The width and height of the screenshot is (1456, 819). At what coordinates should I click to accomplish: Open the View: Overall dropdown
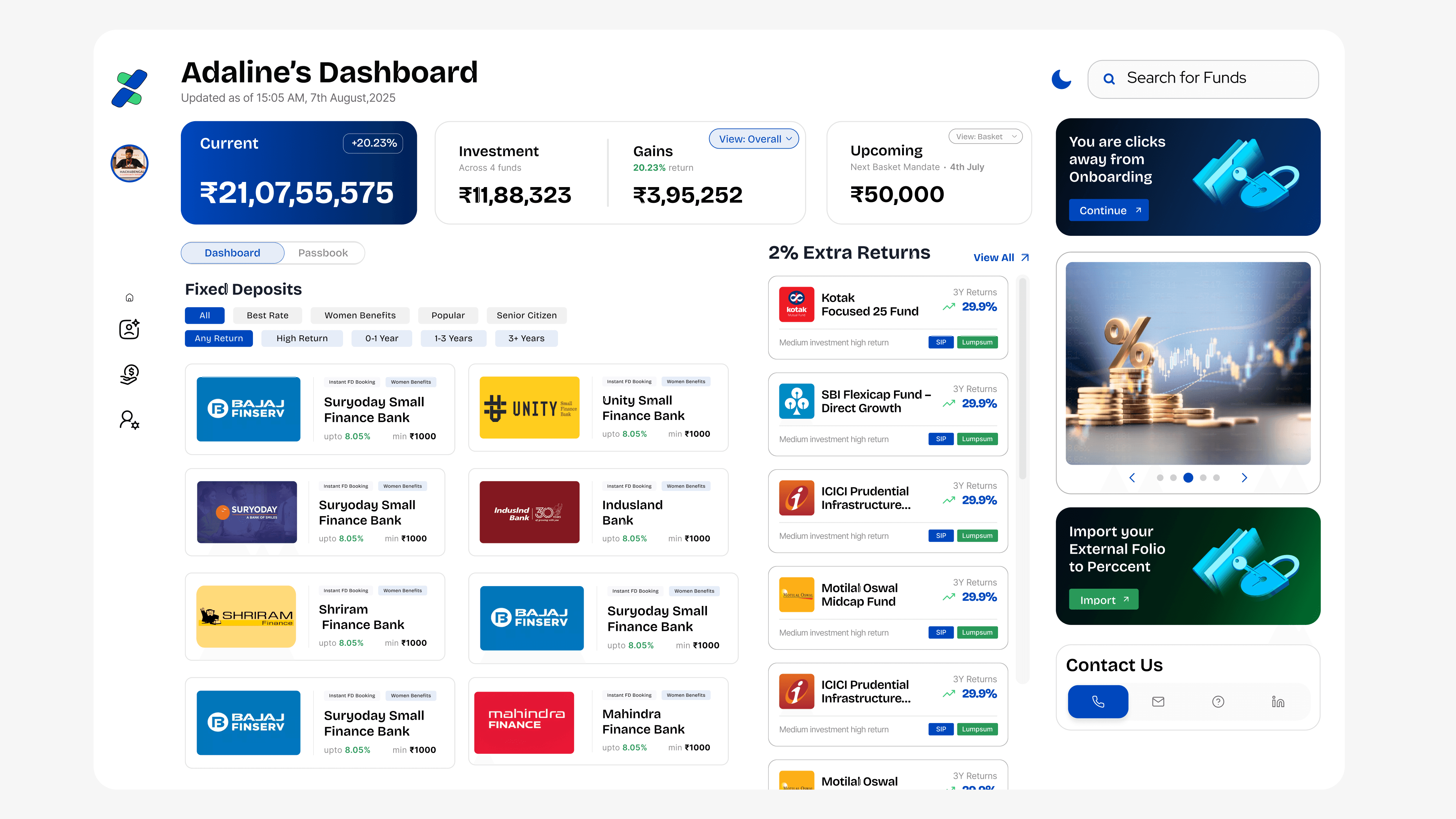coord(754,139)
